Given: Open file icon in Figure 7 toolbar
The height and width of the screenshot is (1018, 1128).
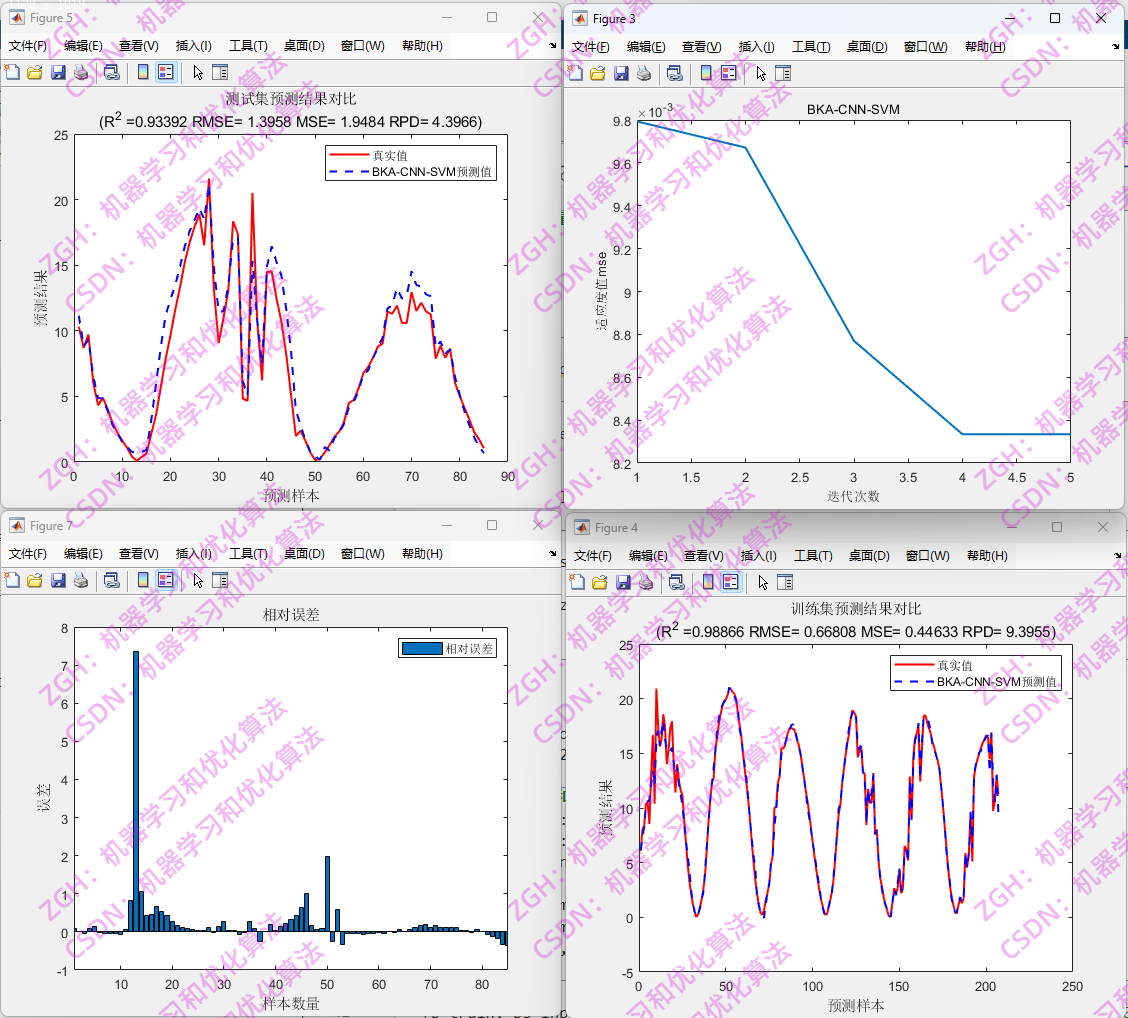Looking at the screenshot, I should pyautogui.click(x=35, y=580).
